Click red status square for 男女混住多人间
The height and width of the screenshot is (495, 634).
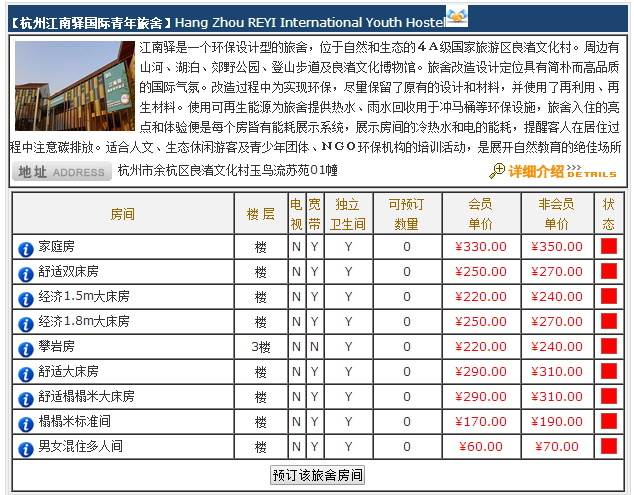[x=609, y=446]
